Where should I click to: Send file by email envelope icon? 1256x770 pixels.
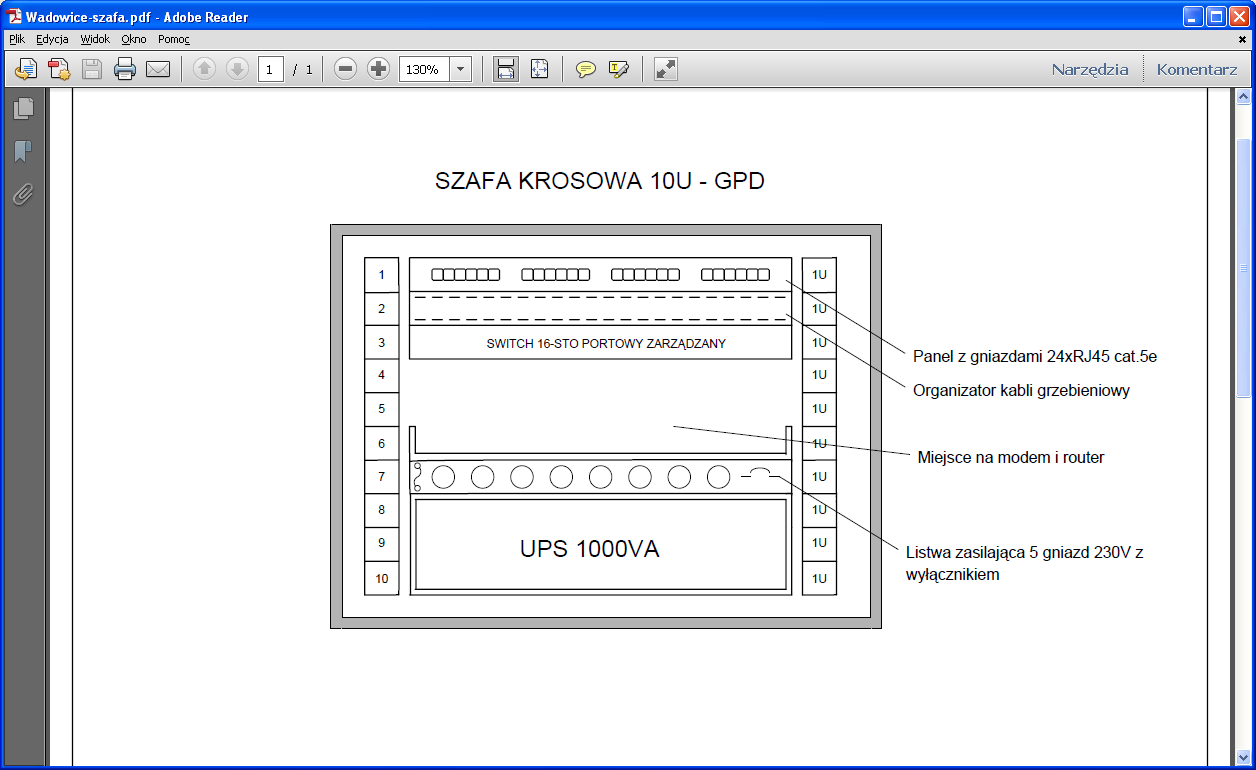click(x=158, y=69)
